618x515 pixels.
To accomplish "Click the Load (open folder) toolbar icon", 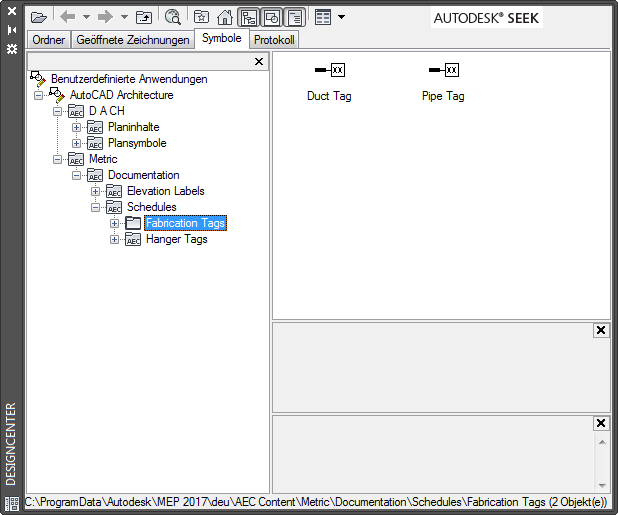I will [x=39, y=17].
